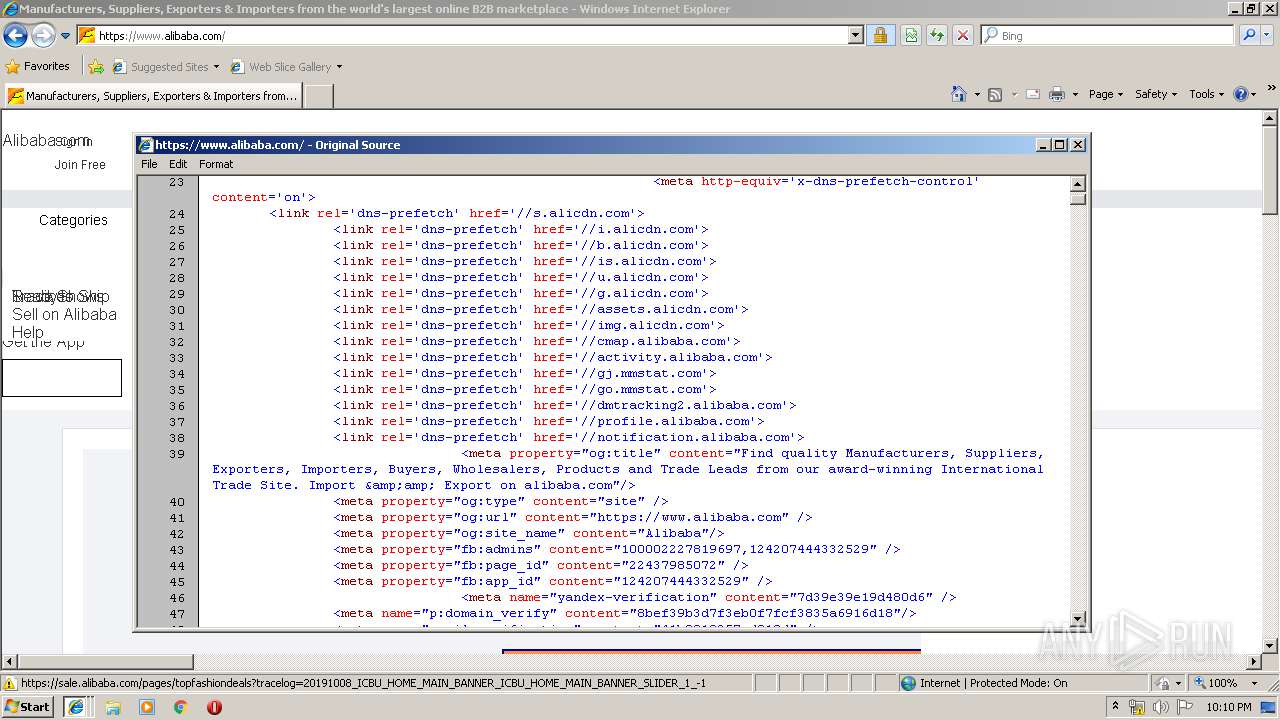Open Windows Explorer folder from taskbar
This screenshot has height=720, width=1280.
coord(113,707)
